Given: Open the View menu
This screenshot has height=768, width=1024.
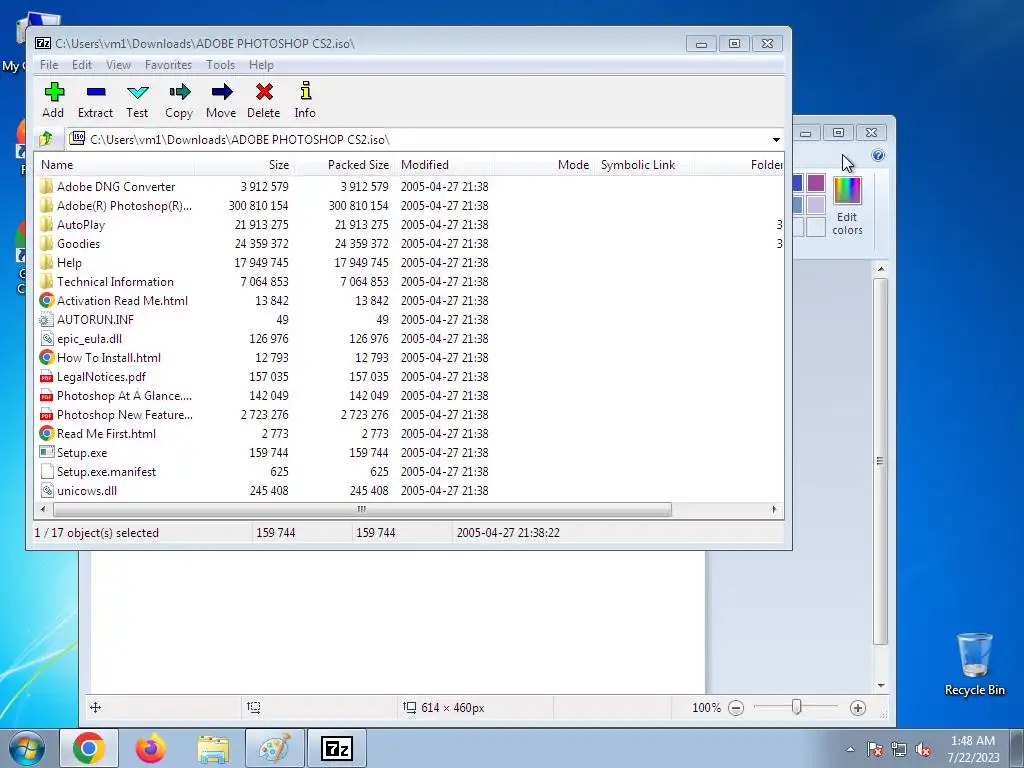Looking at the screenshot, I should point(118,65).
